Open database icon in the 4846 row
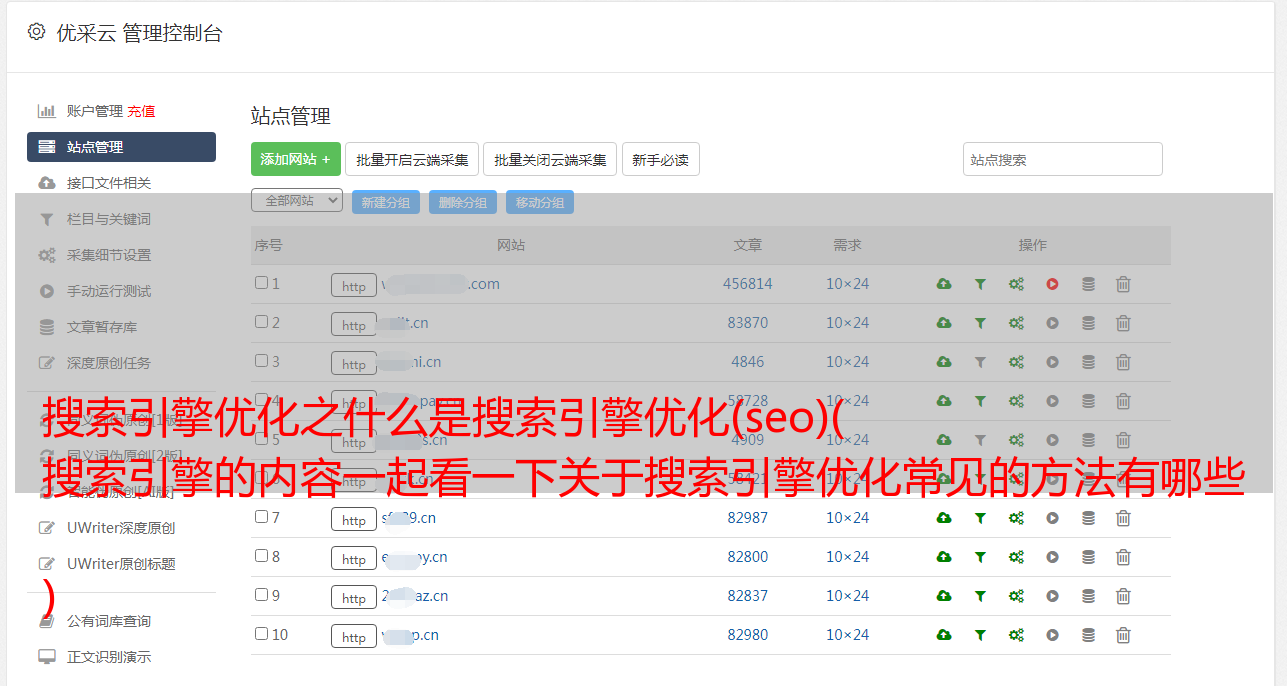Viewport: 1287px width, 686px height. pyautogui.click(x=1088, y=362)
